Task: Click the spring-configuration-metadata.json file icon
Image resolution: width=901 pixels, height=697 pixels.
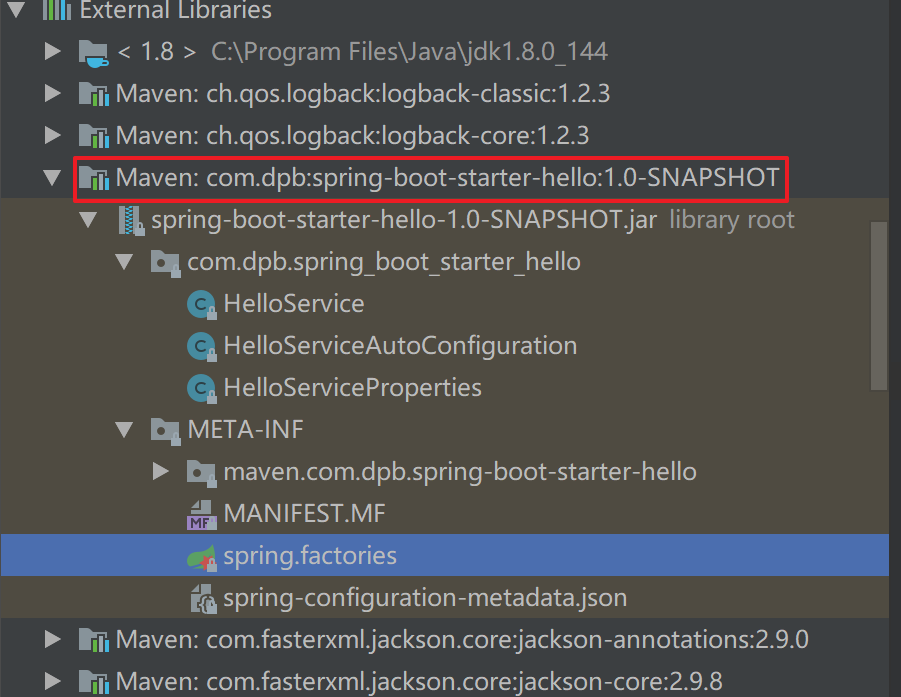Action: pos(203,599)
